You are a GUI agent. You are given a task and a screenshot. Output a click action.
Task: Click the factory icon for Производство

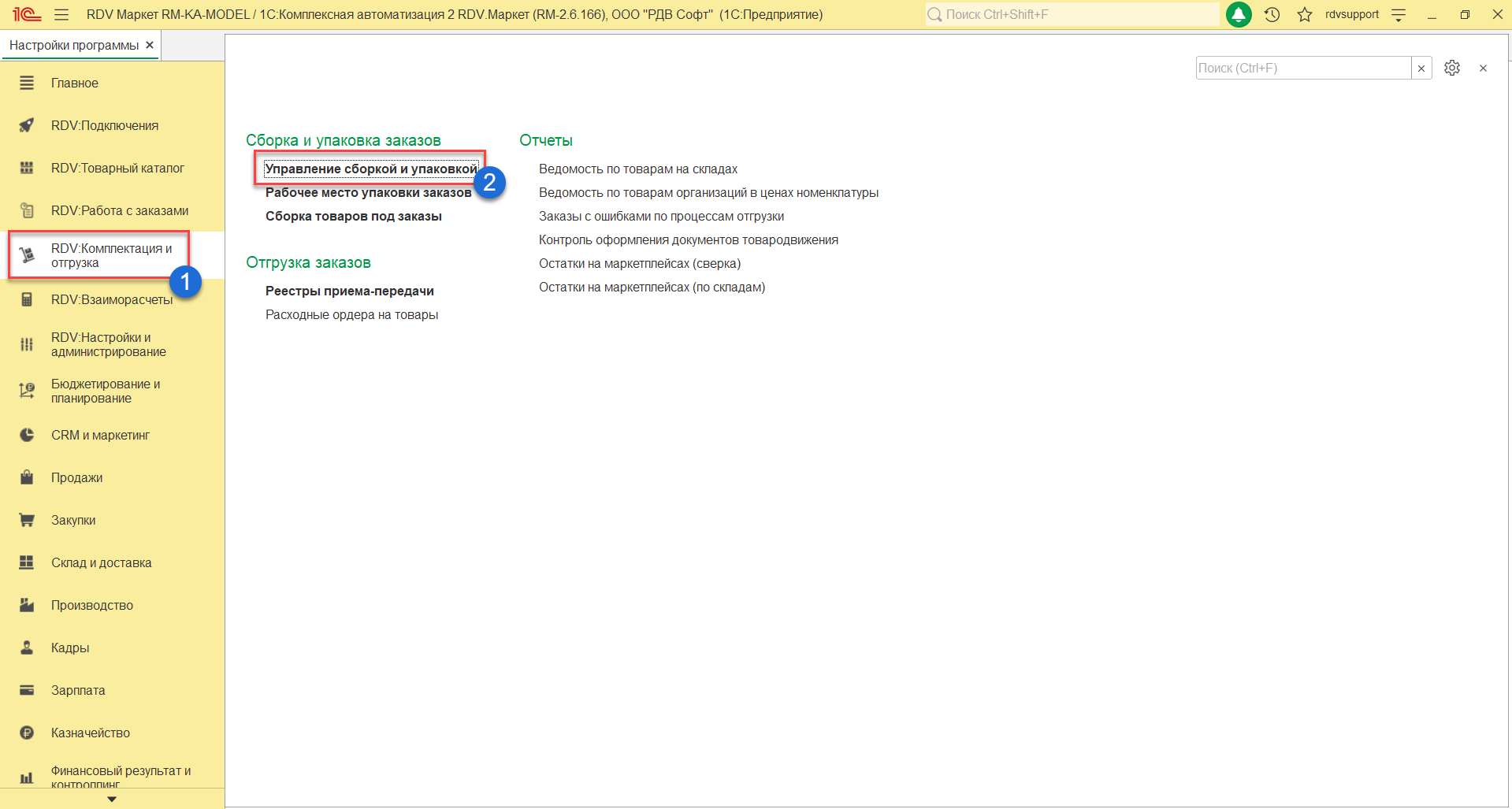27,605
